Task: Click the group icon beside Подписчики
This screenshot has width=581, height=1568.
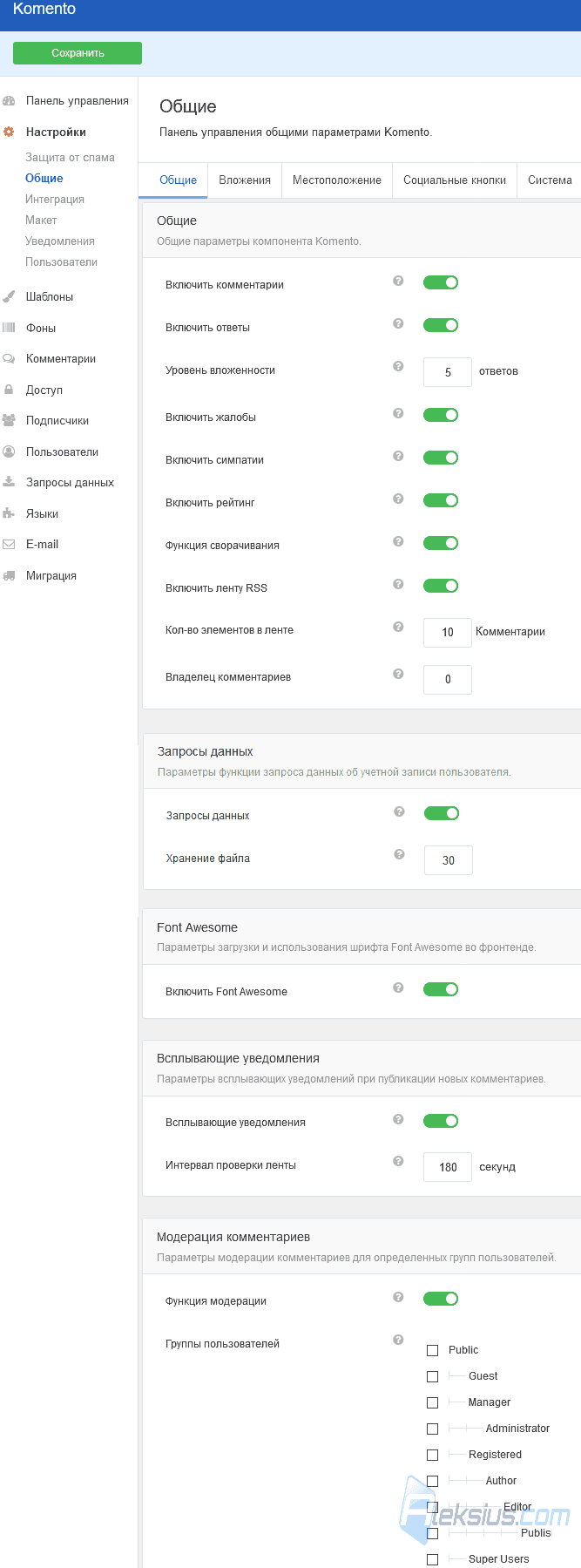Action: click(9, 420)
